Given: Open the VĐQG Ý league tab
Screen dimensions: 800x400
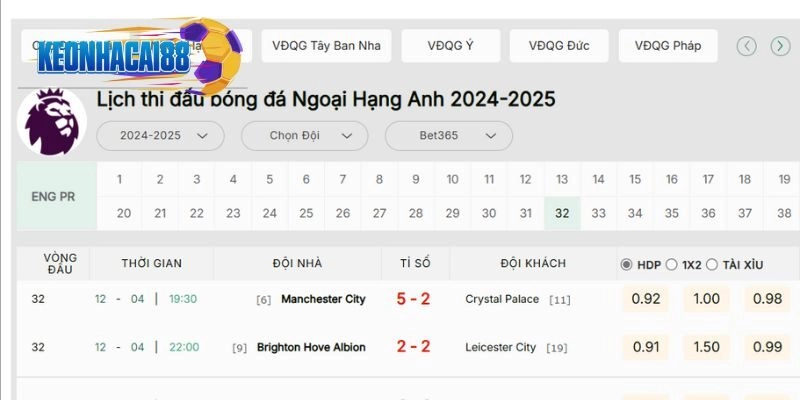Looking at the screenshot, I should pyautogui.click(x=450, y=45).
